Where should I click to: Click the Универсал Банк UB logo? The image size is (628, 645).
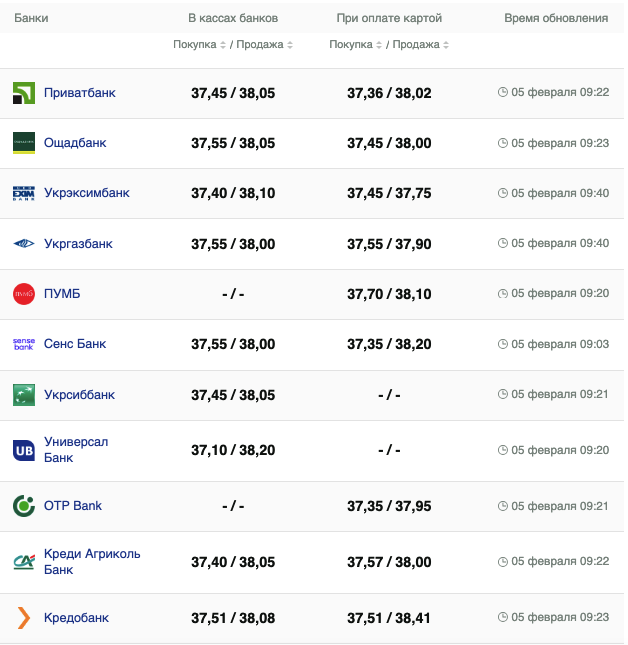coord(24,450)
